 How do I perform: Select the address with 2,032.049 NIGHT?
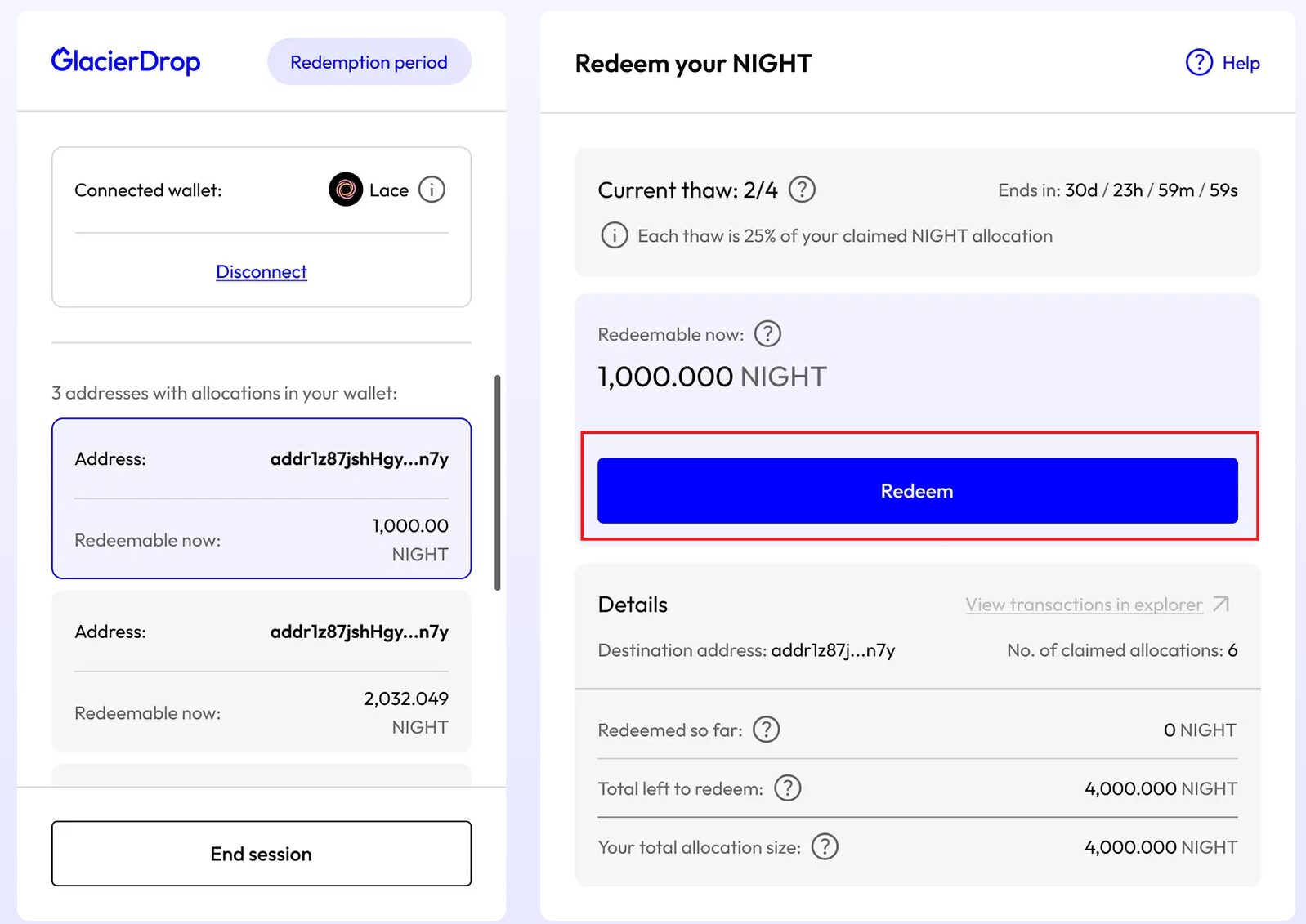pos(262,672)
